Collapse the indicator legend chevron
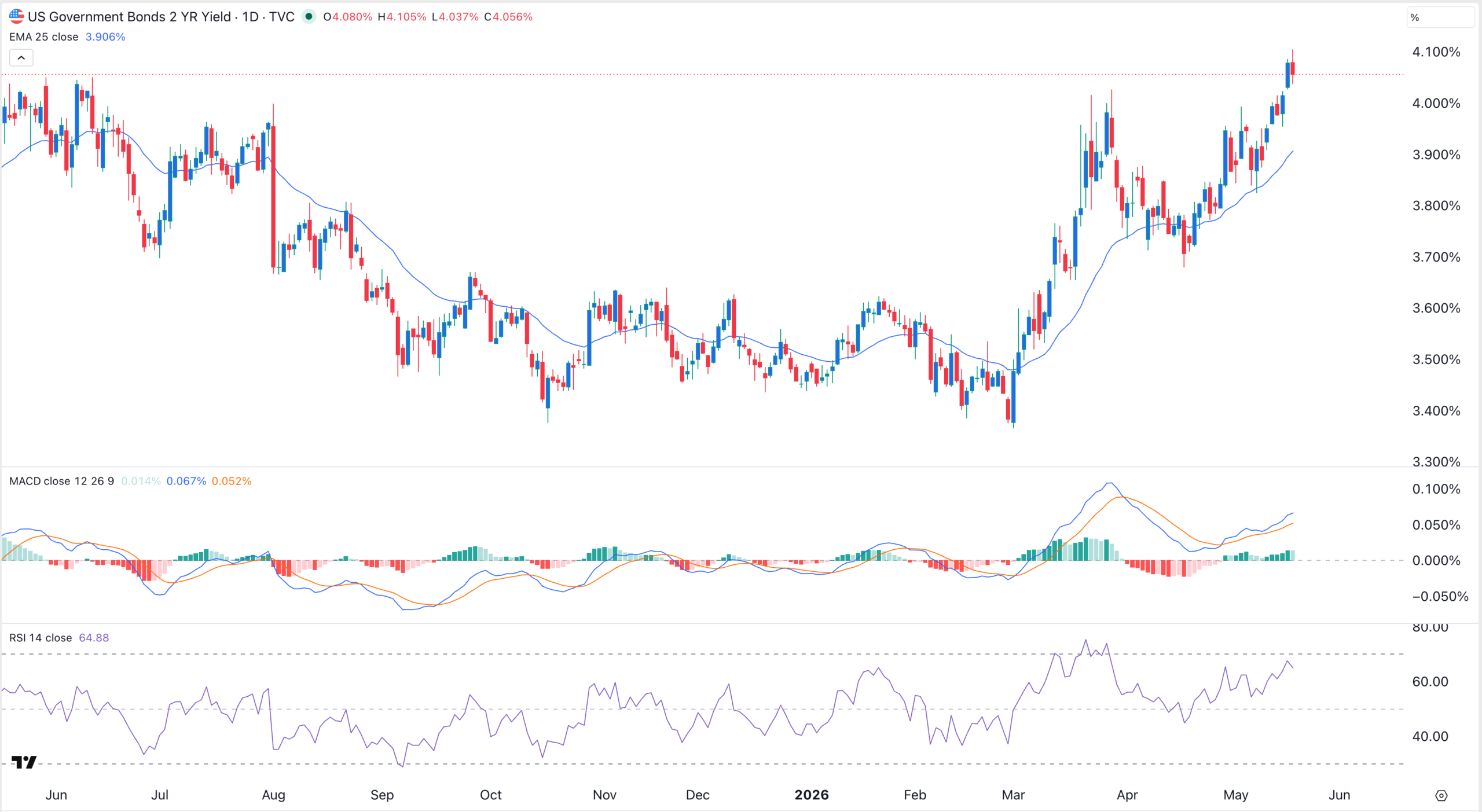Image resolution: width=1482 pixels, height=812 pixels. coord(21,58)
